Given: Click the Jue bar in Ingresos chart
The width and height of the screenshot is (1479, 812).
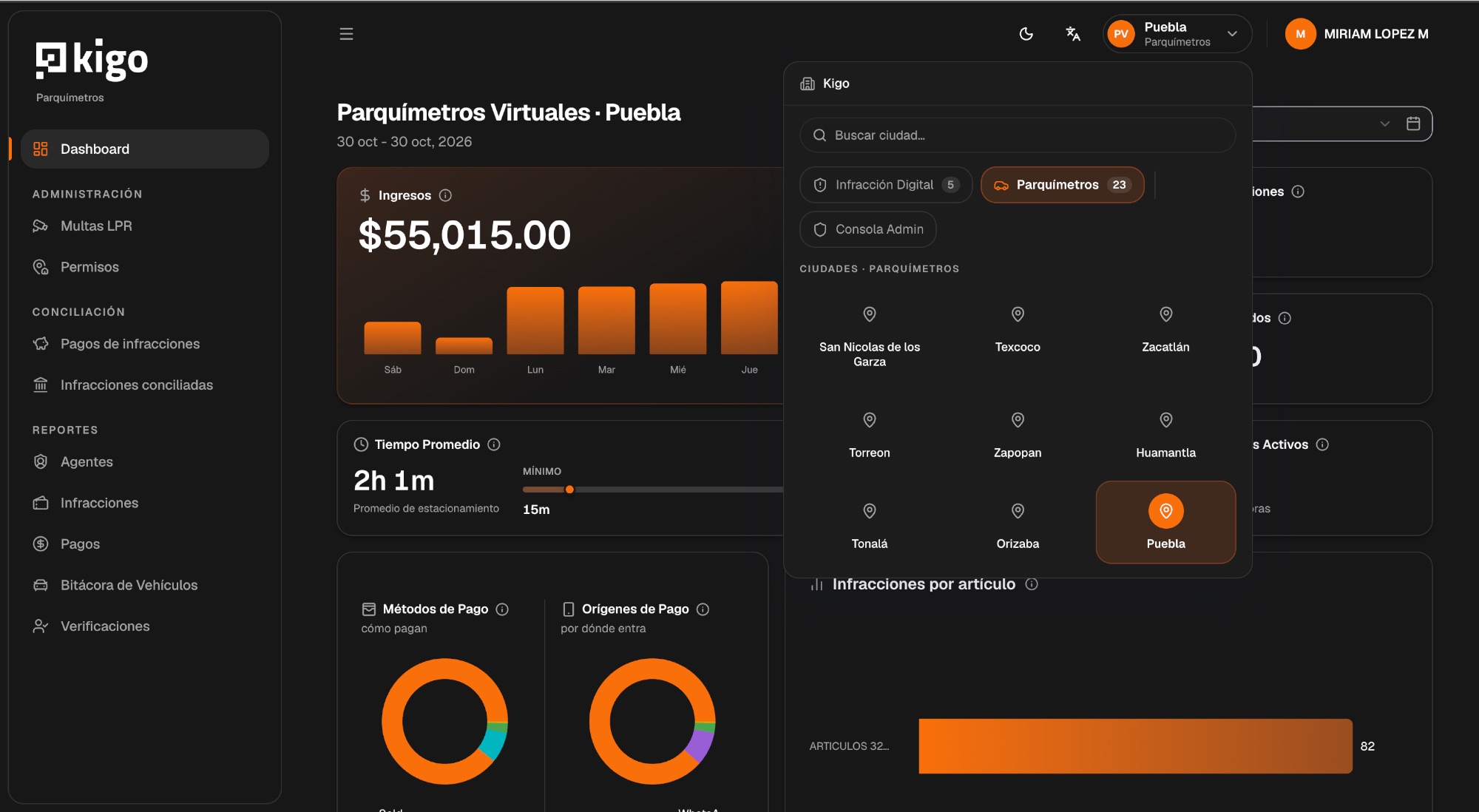Looking at the screenshot, I should [x=749, y=318].
